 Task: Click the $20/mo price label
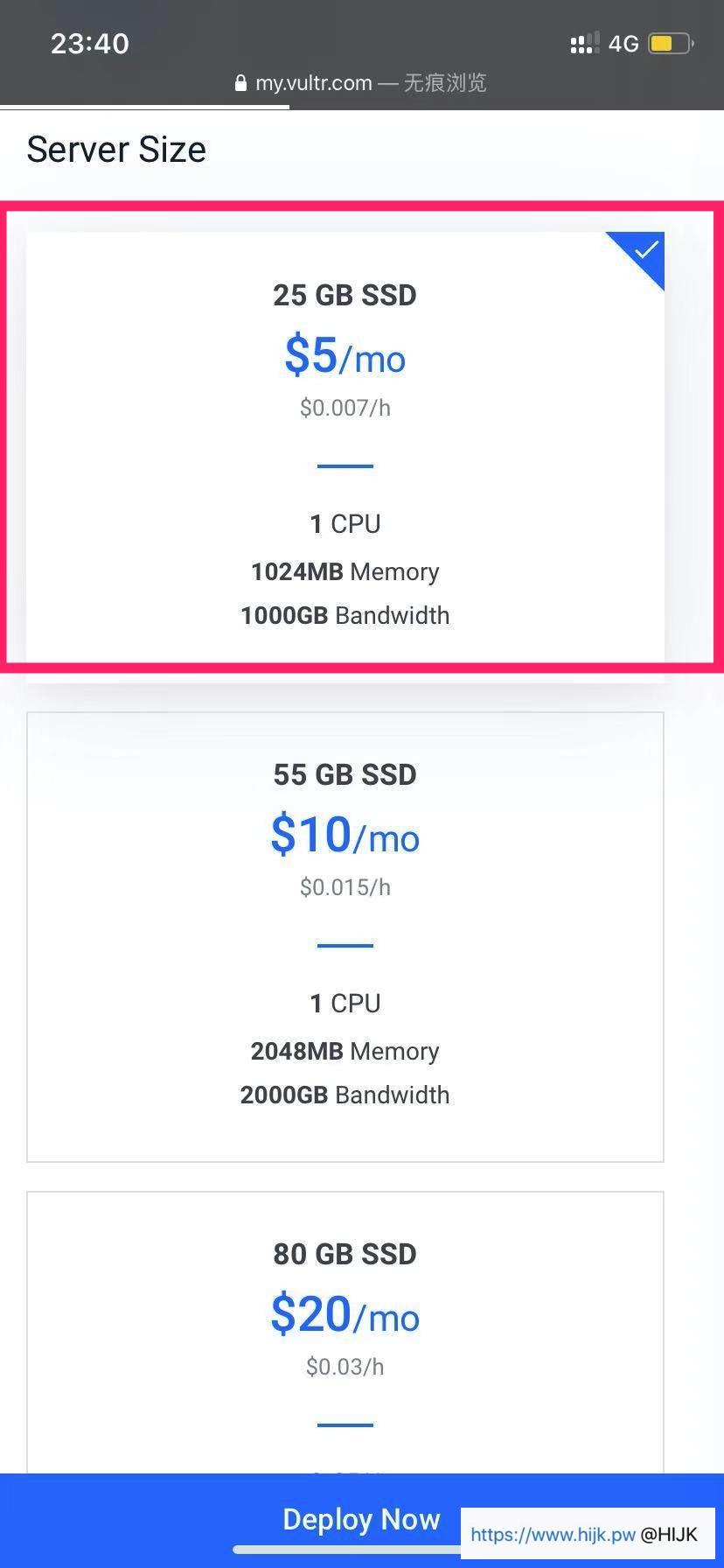[345, 1314]
